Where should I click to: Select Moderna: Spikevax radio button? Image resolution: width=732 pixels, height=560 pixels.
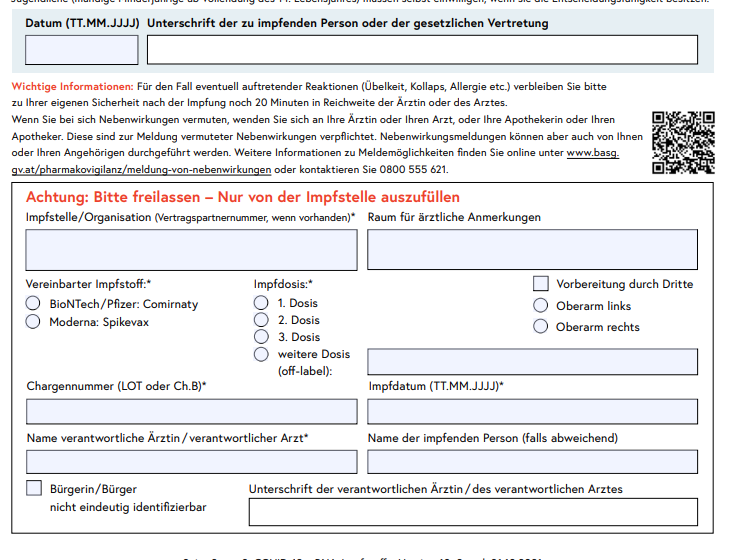click(x=33, y=322)
